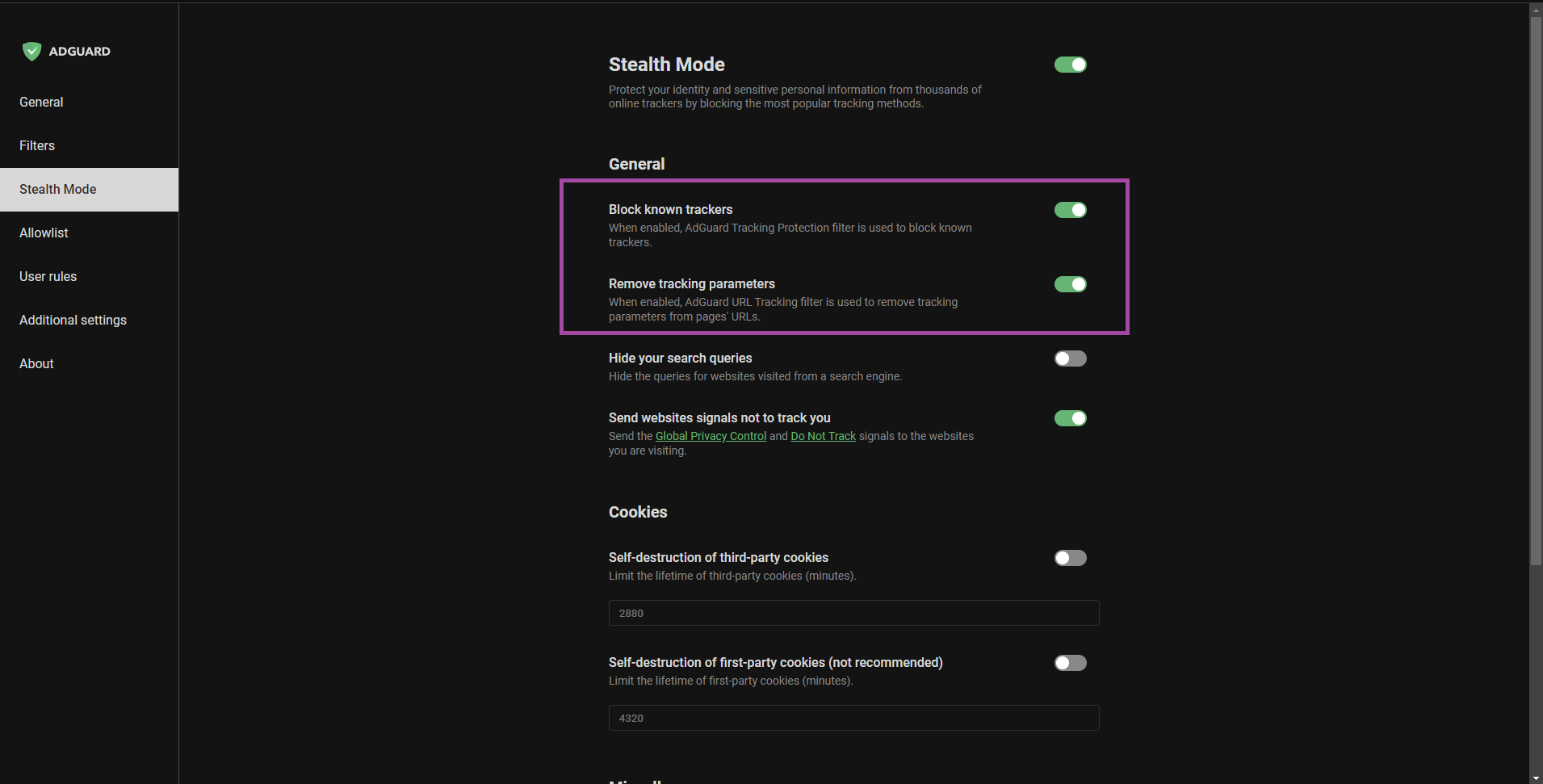1543x784 pixels.
Task: Toggle the main Stealth Mode switch
Action: [1070, 65]
